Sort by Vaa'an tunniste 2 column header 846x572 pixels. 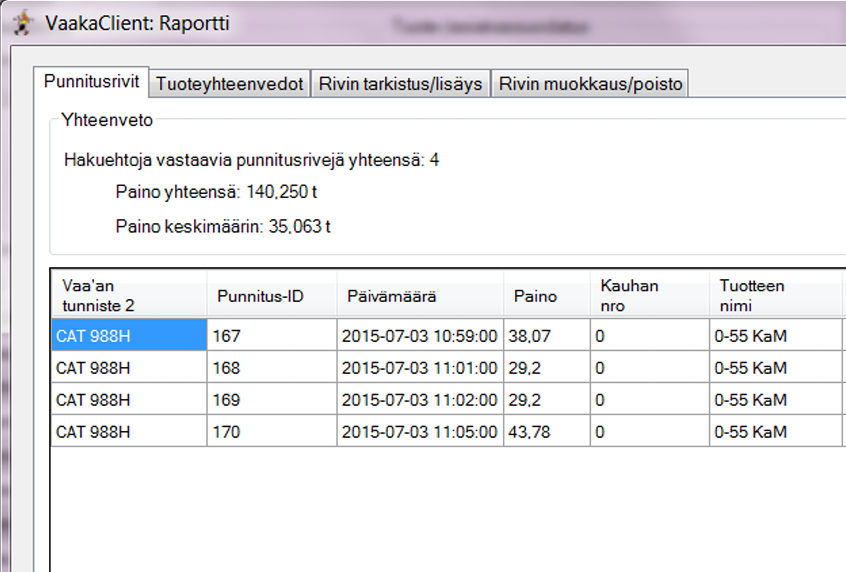[x=129, y=295]
